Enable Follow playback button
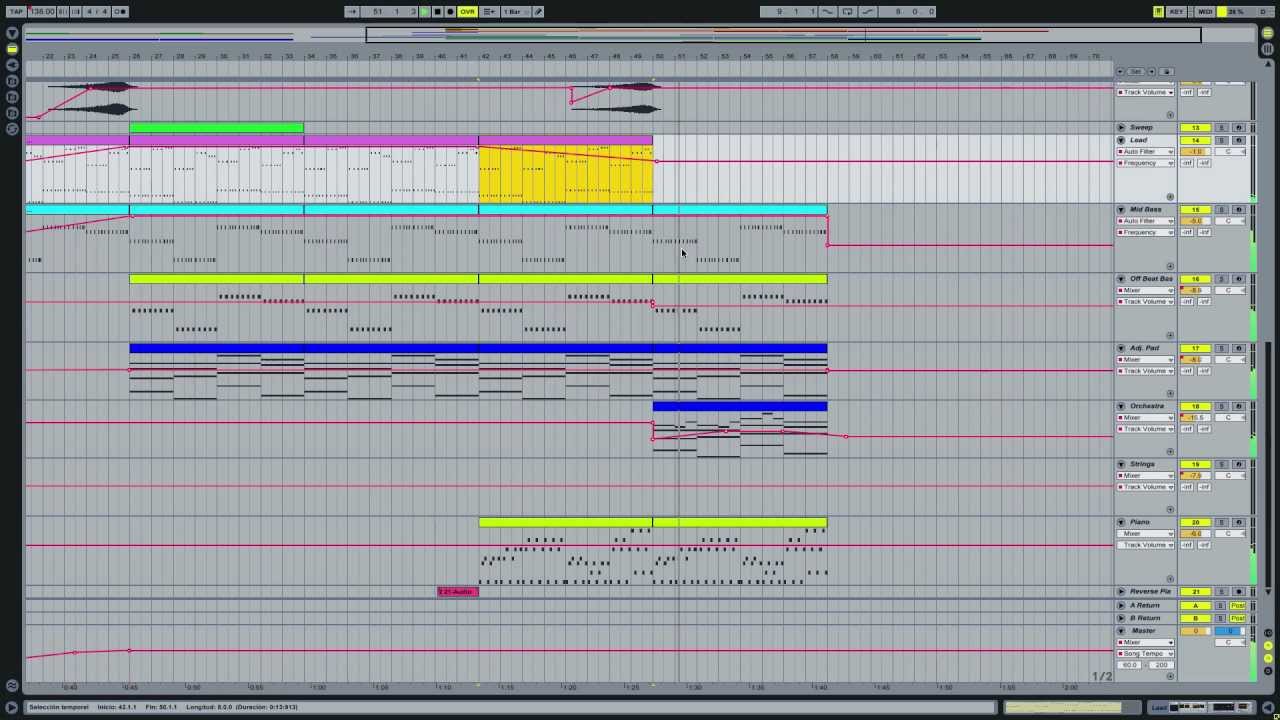 351,11
